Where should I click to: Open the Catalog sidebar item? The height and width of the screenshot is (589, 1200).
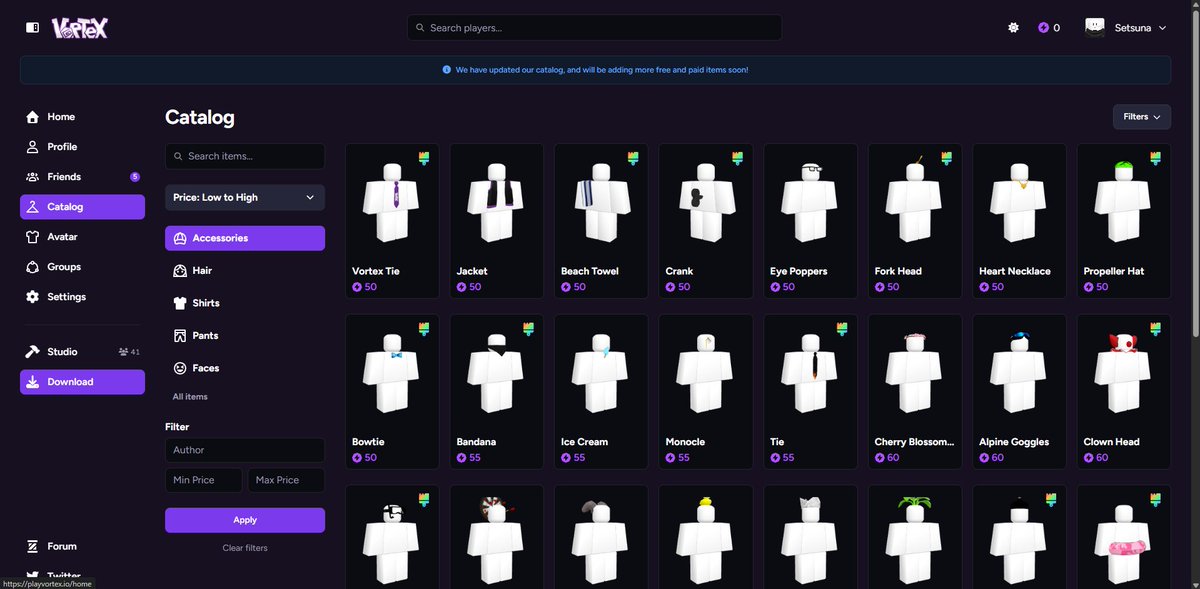[82, 207]
